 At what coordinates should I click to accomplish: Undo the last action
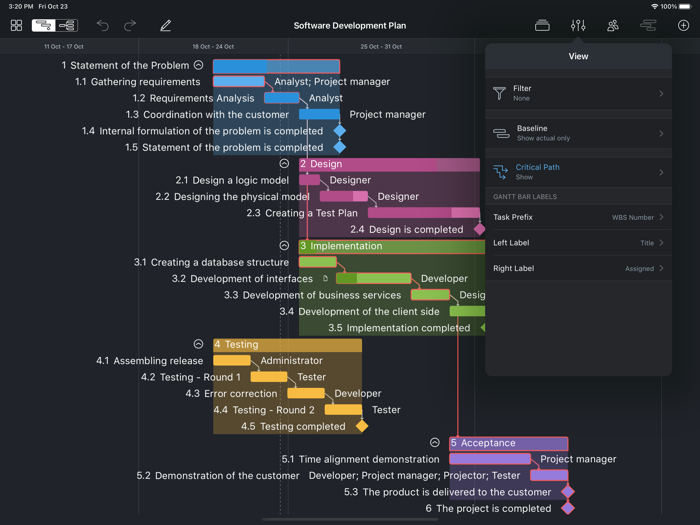(102, 25)
